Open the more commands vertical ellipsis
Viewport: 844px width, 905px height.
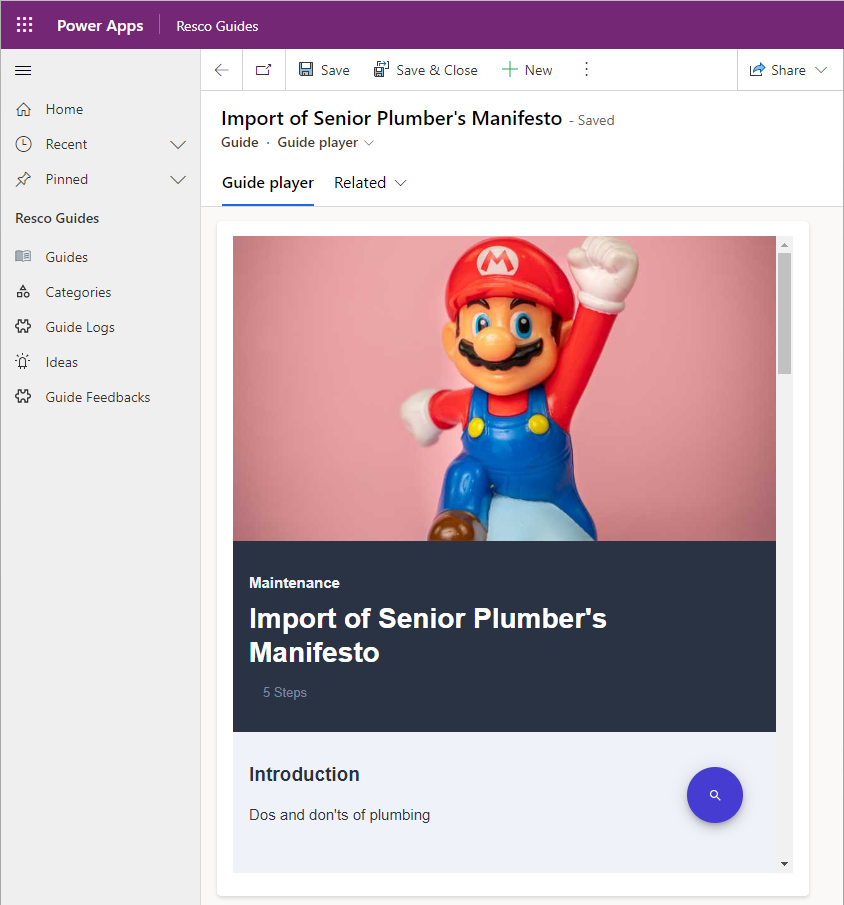click(x=587, y=70)
